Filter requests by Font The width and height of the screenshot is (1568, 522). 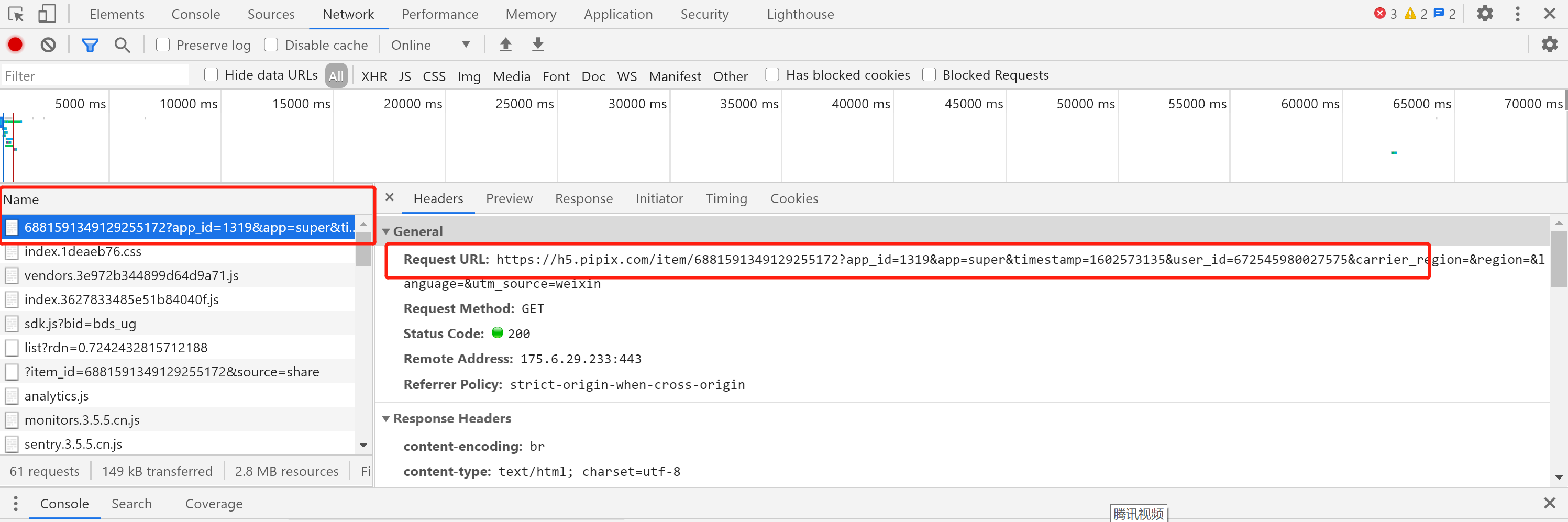click(556, 76)
